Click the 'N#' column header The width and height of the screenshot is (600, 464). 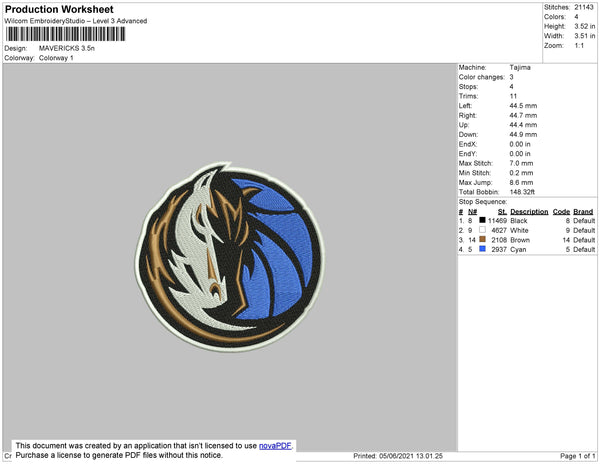(x=473, y=212)
